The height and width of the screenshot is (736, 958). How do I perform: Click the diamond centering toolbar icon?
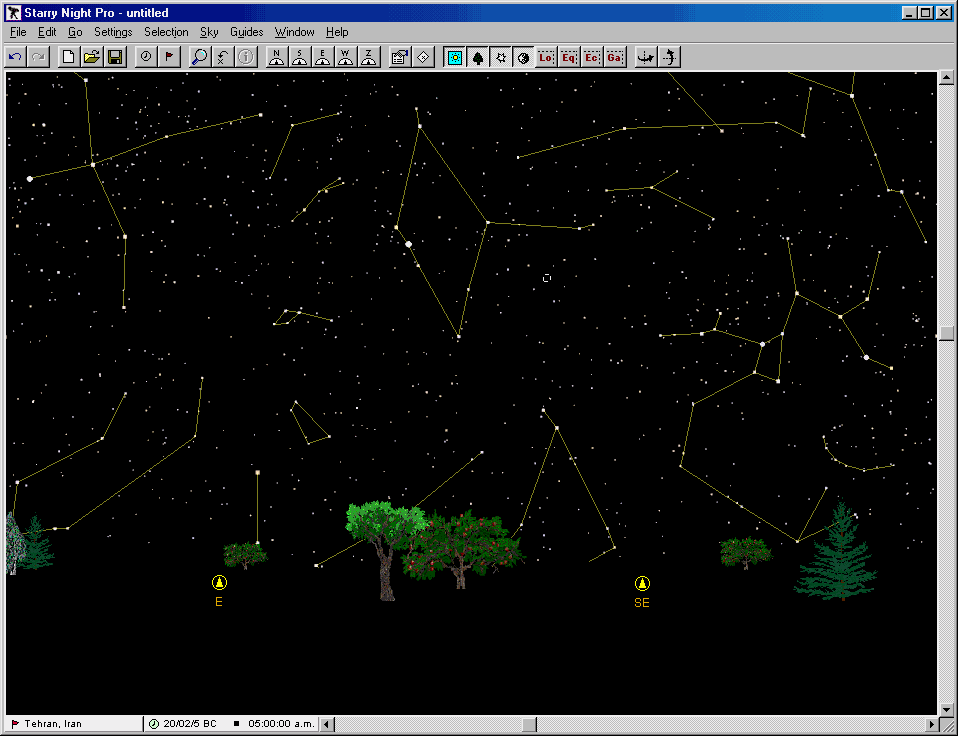click(423, 57)
